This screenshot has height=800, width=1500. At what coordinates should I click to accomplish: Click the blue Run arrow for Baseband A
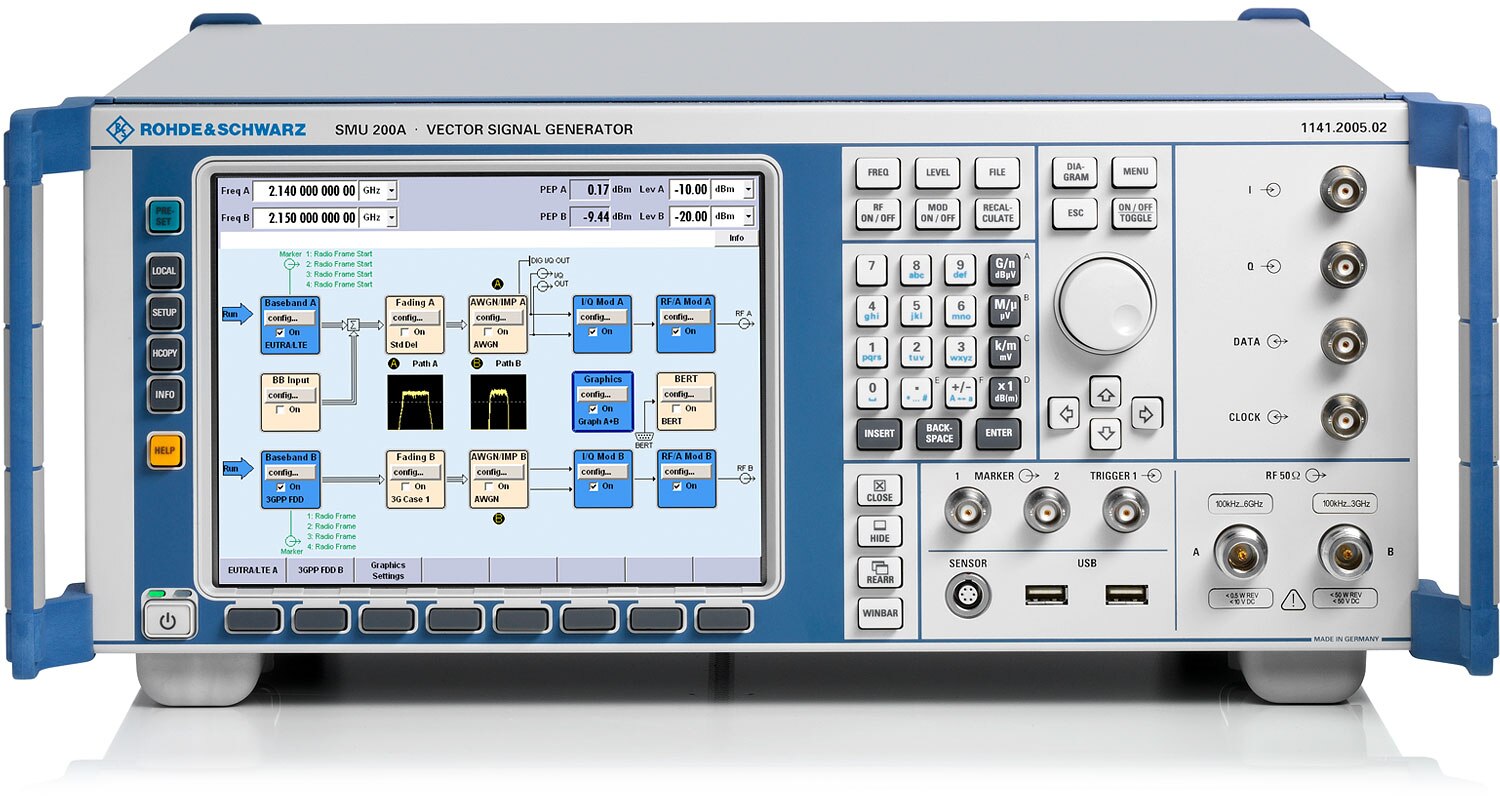pos(238,315)
